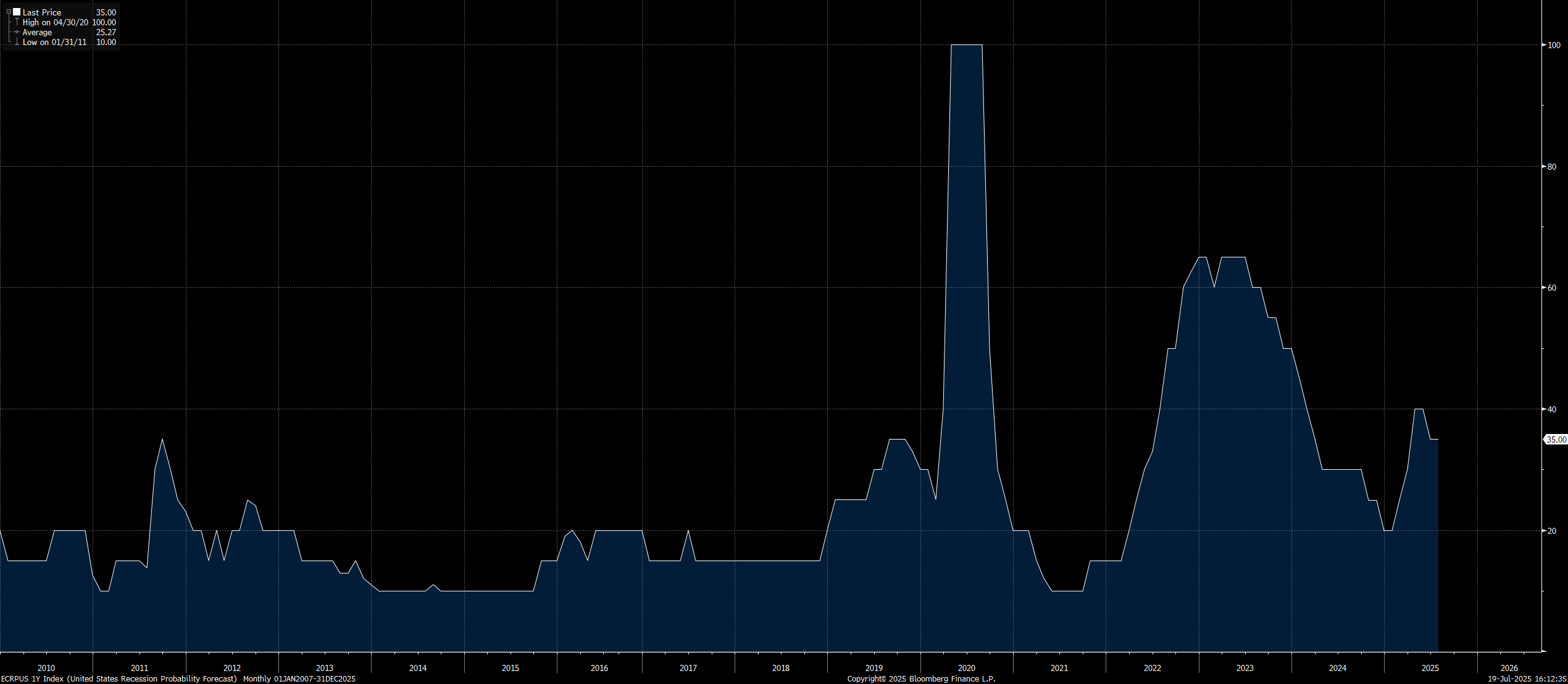Click the 2011 label on time axis
1568x684 pixels.
click(x=140, y=668)
